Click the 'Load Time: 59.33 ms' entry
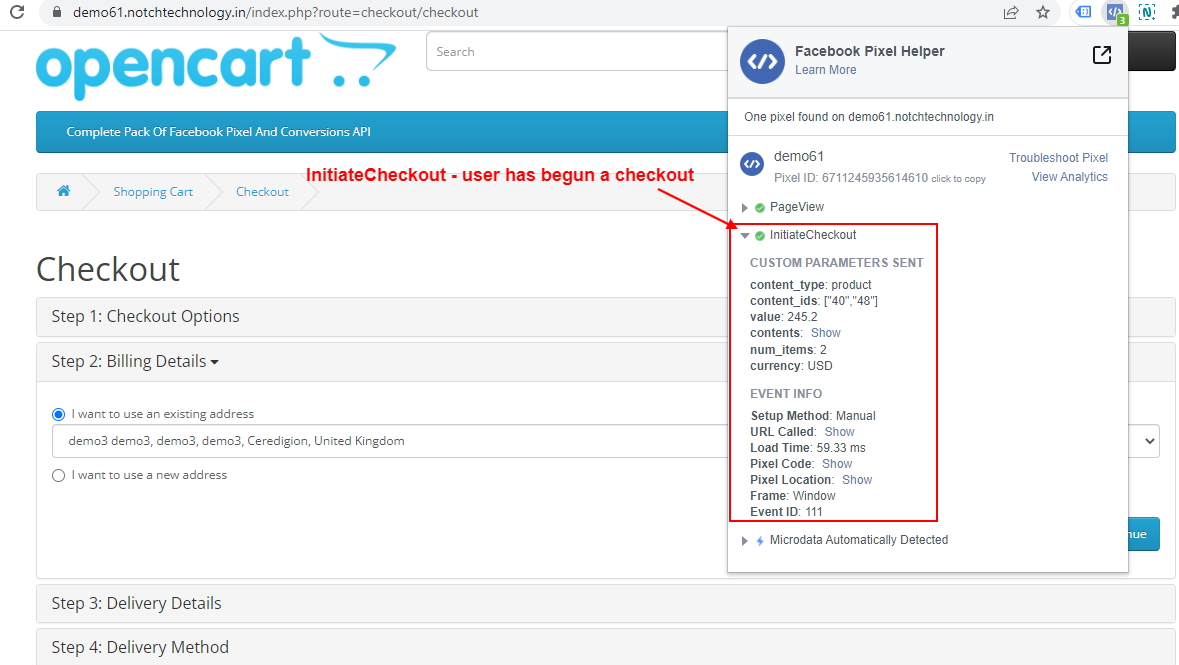The height and width of the screenshot is (665, 1179). (808, 448)
